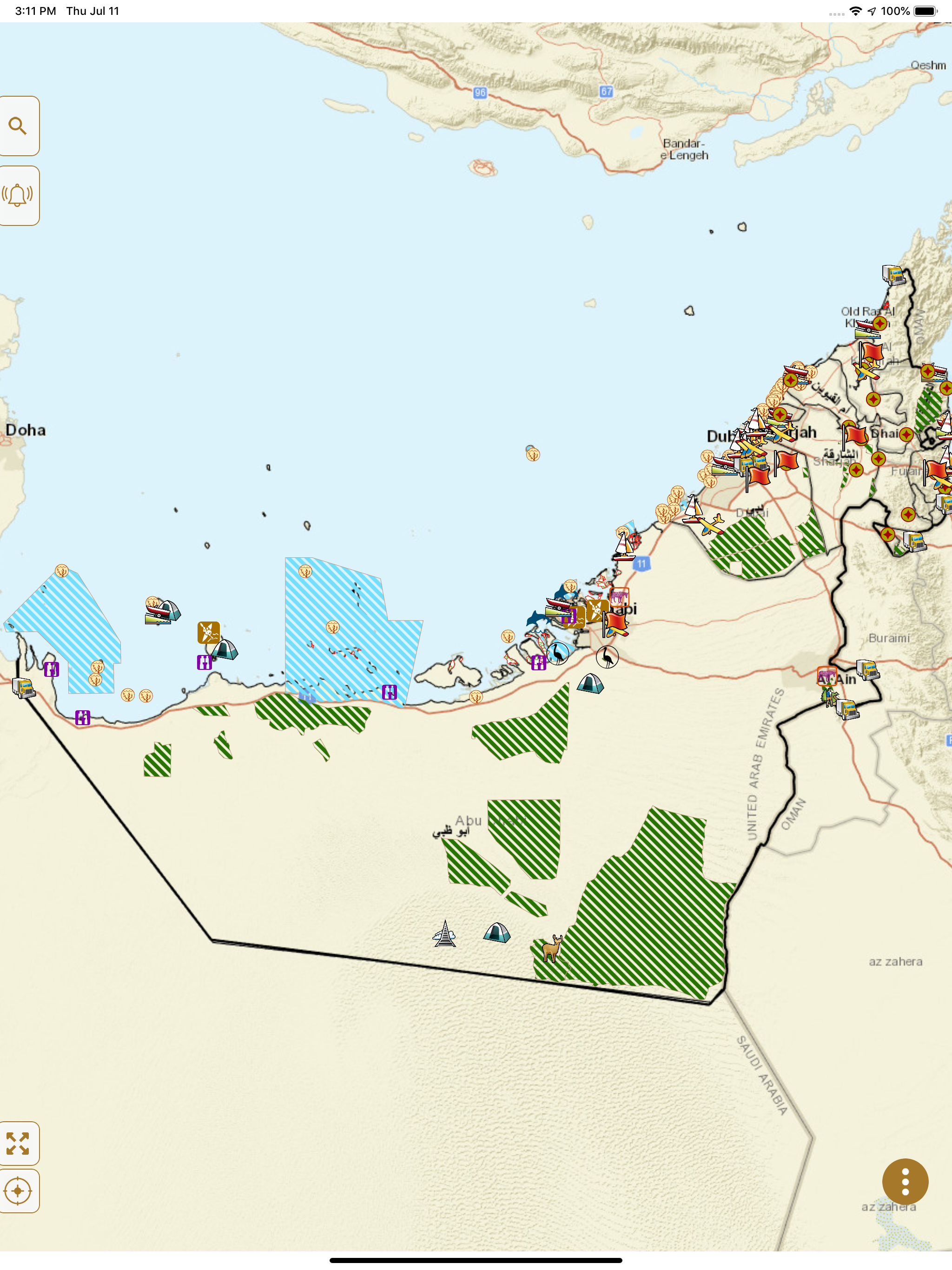Screen dimensions: 952x1270
Task: Tap coral icon in the central marine zone's middle
Action: (332, 627)
